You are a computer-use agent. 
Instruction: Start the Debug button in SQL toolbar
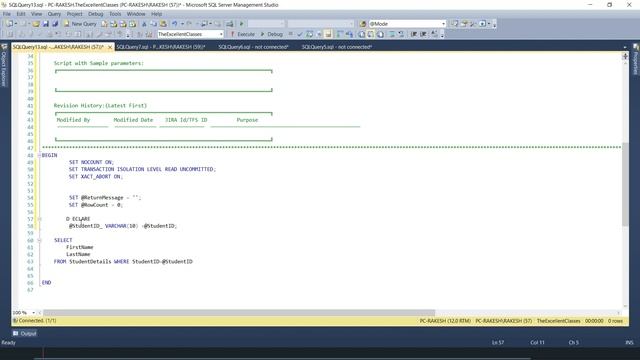pos(272,34)
